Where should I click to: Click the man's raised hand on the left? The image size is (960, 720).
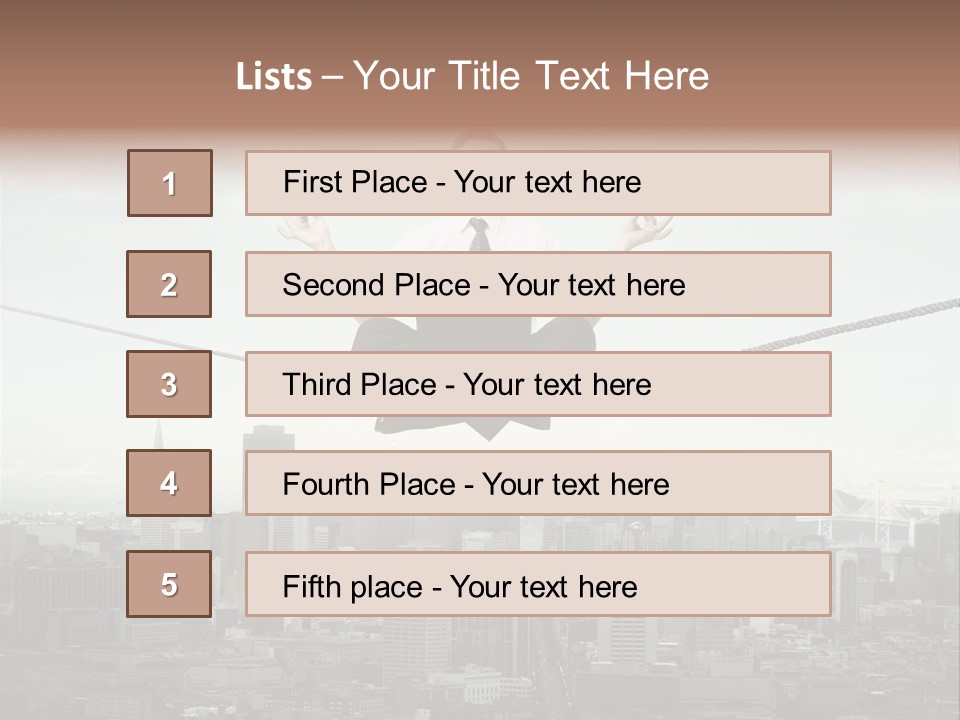pos(305,233)
